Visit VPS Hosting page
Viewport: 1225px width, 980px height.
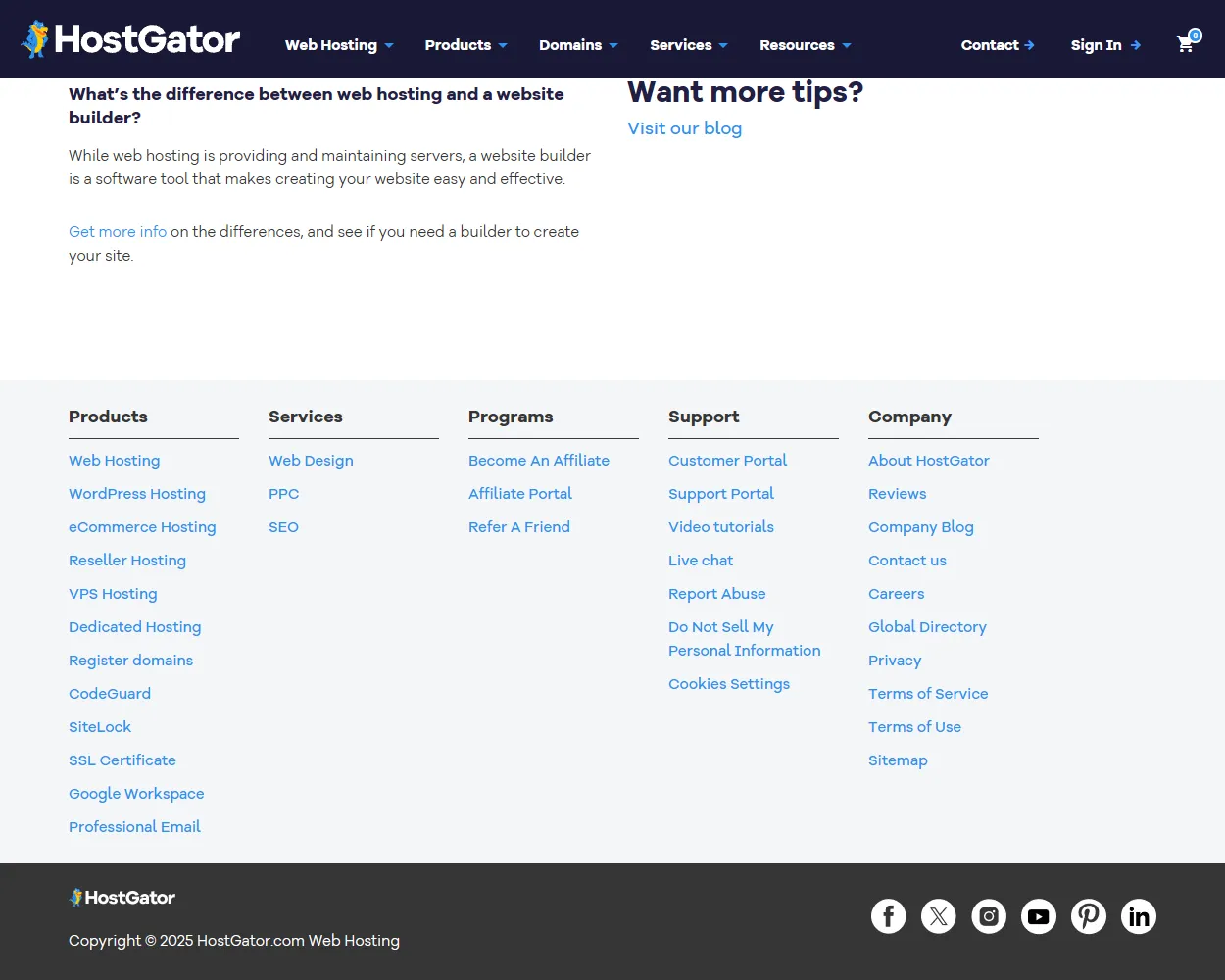click(x=113, y=594)
